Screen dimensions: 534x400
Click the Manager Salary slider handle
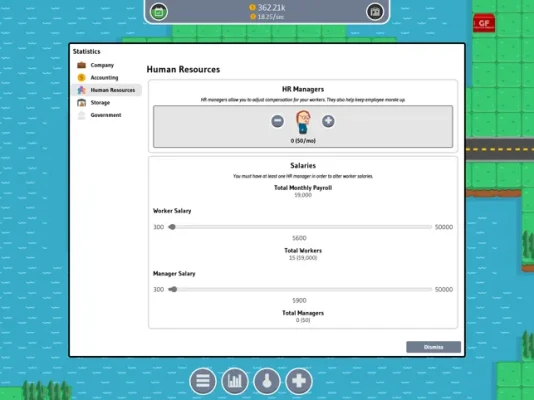[x=174, y=289]
